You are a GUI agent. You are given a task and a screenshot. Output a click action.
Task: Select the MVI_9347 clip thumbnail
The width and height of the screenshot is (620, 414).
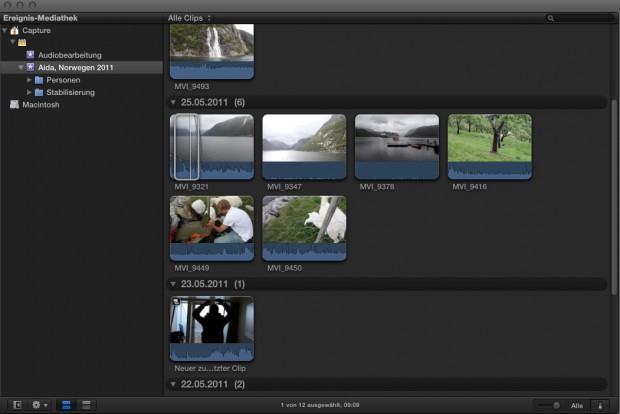click(304, 147)
